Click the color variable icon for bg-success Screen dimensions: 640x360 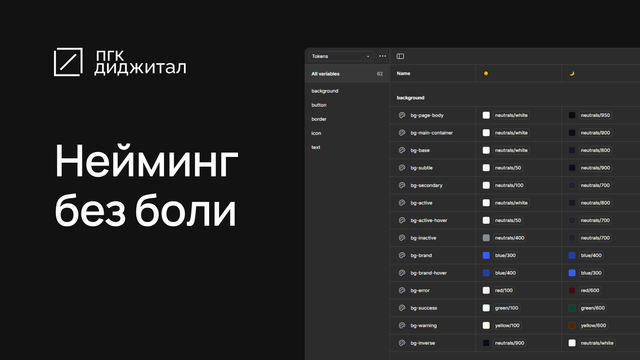(402, 308)
